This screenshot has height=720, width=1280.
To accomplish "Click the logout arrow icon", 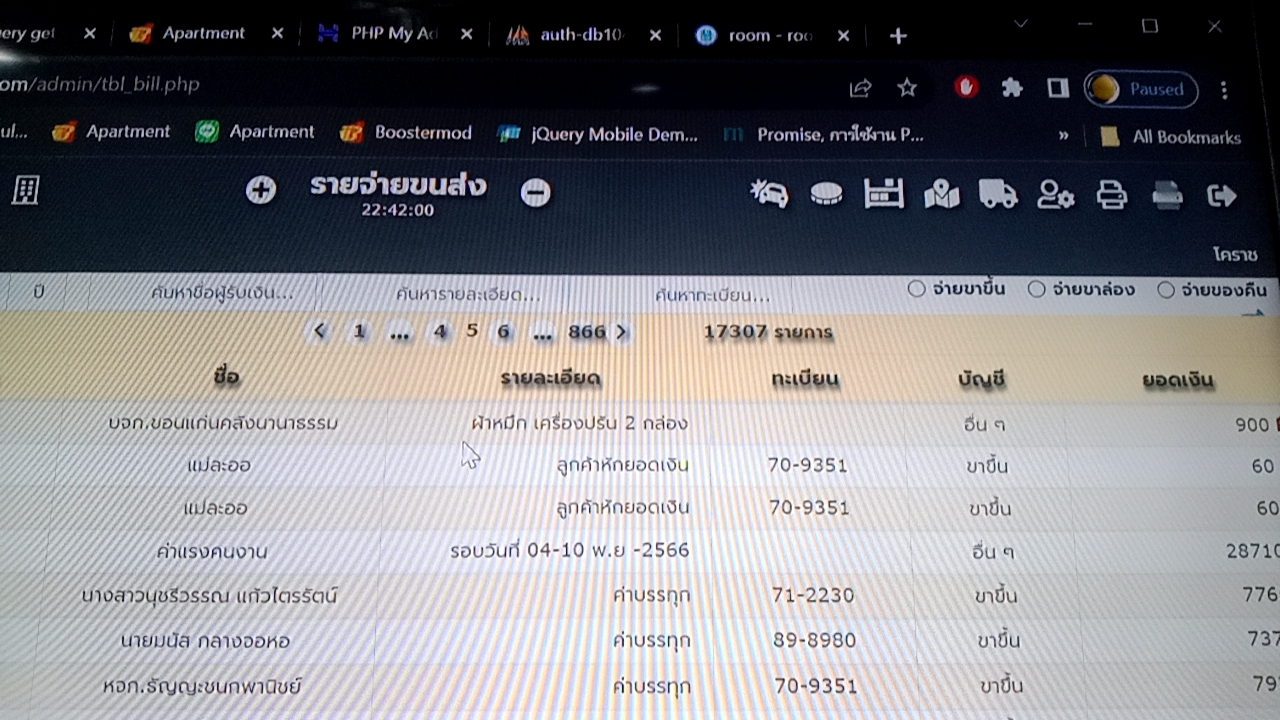I will pos(1222,196).
